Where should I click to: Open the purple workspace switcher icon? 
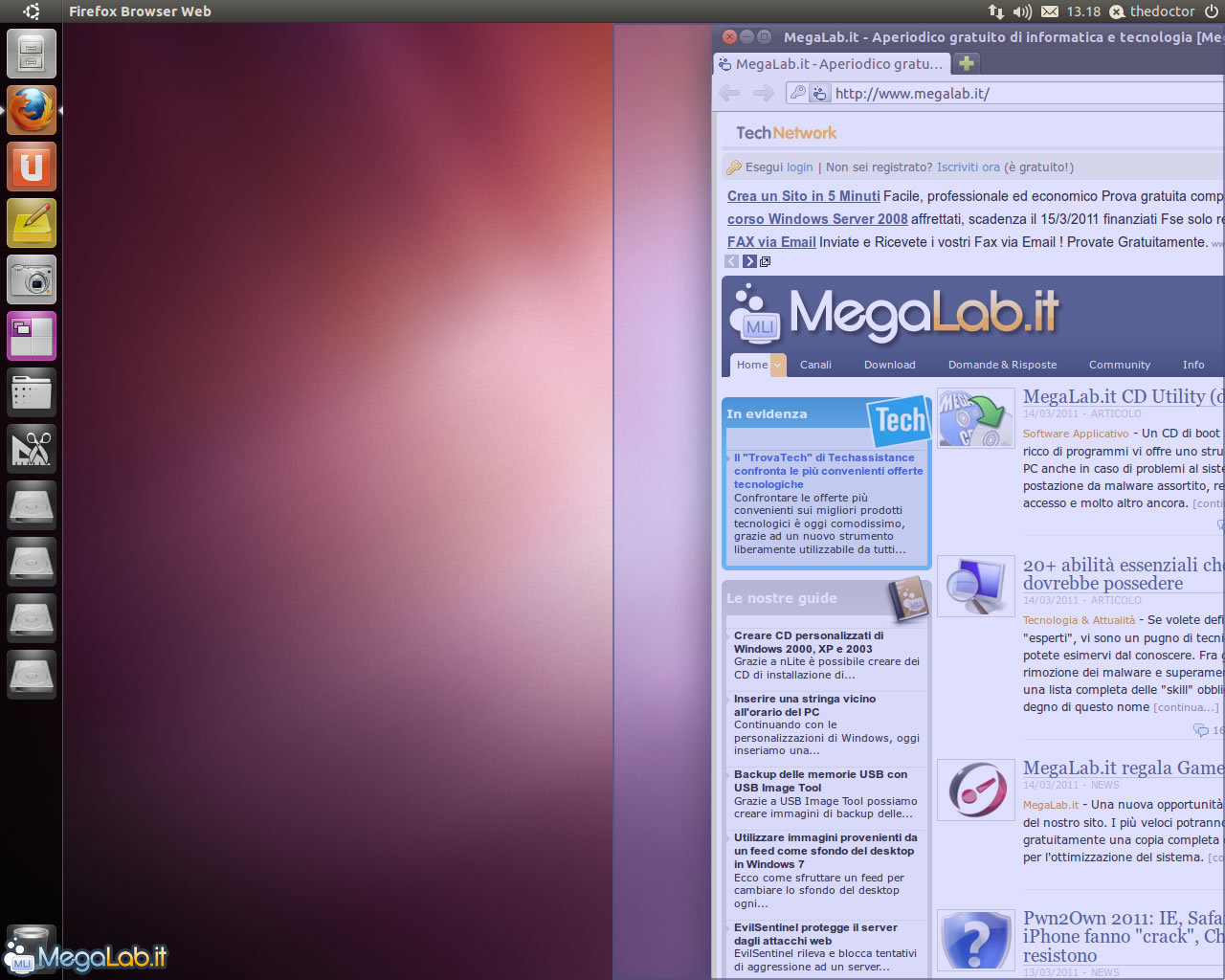[32, 336]
